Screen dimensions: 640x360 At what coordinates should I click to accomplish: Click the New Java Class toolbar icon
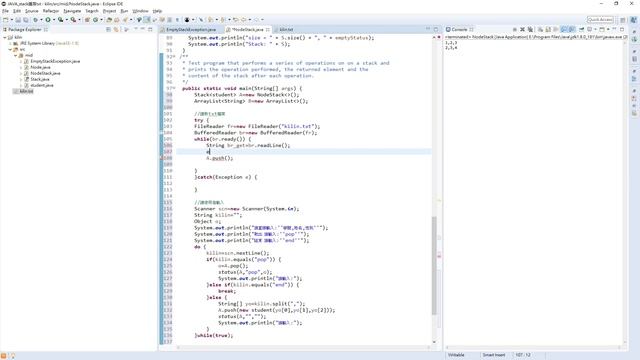pos(95,20)
